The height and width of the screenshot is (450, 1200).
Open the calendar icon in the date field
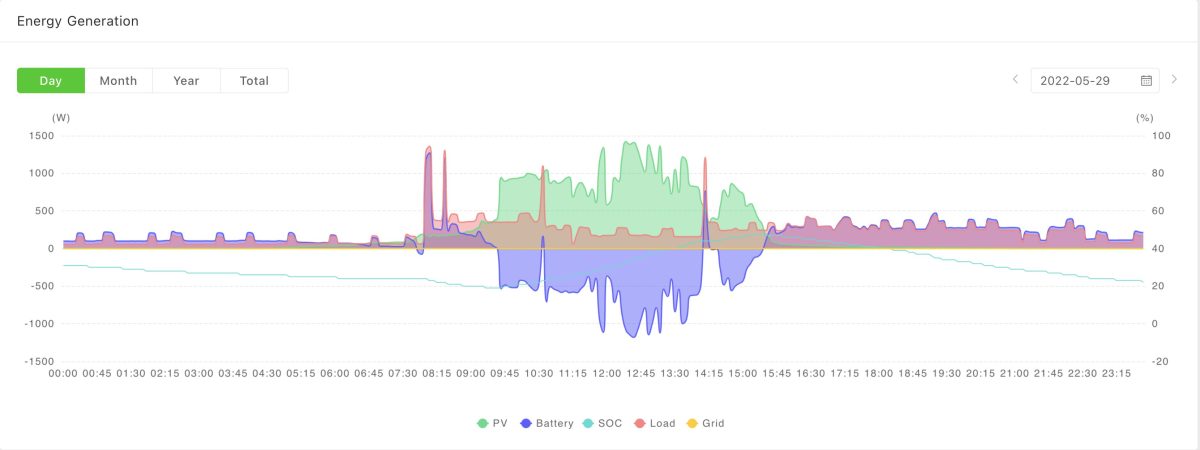tap(1146, 81)
